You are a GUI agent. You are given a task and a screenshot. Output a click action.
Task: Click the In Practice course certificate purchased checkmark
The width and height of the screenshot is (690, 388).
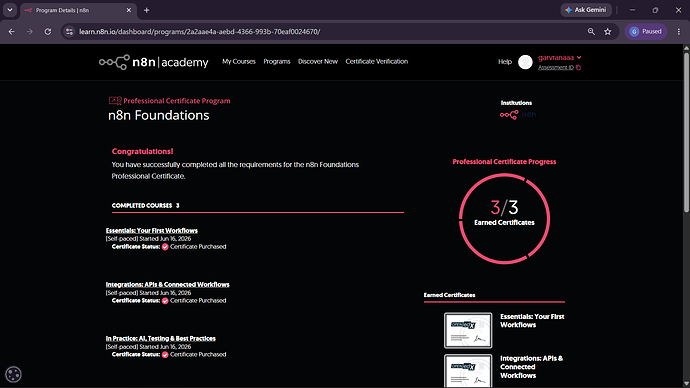(x=165, y=355)
